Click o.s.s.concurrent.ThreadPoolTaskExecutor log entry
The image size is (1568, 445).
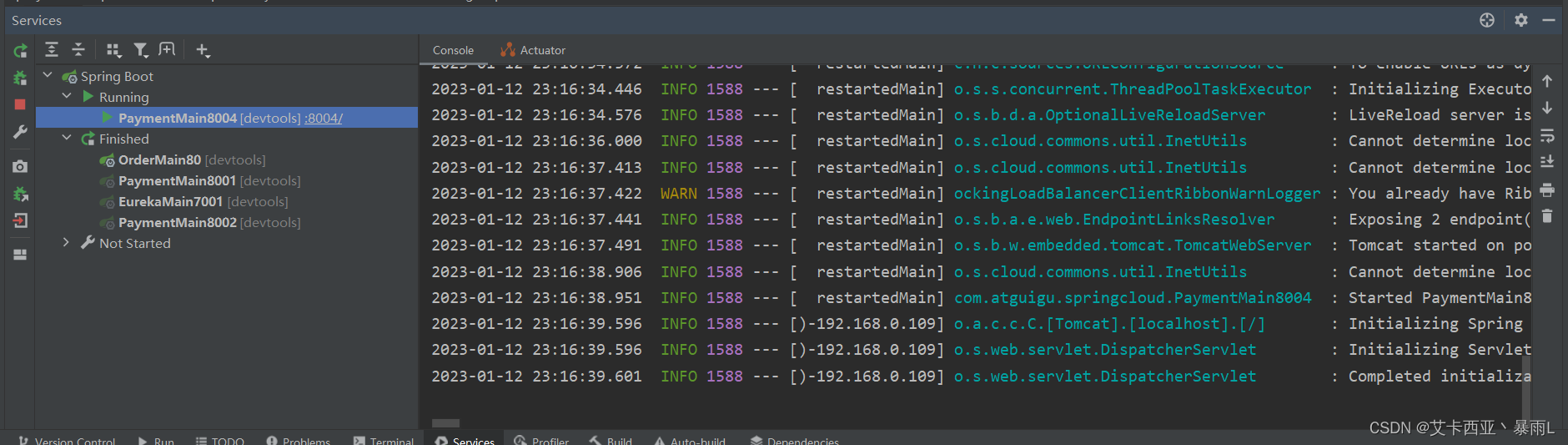pos(1133,89)
